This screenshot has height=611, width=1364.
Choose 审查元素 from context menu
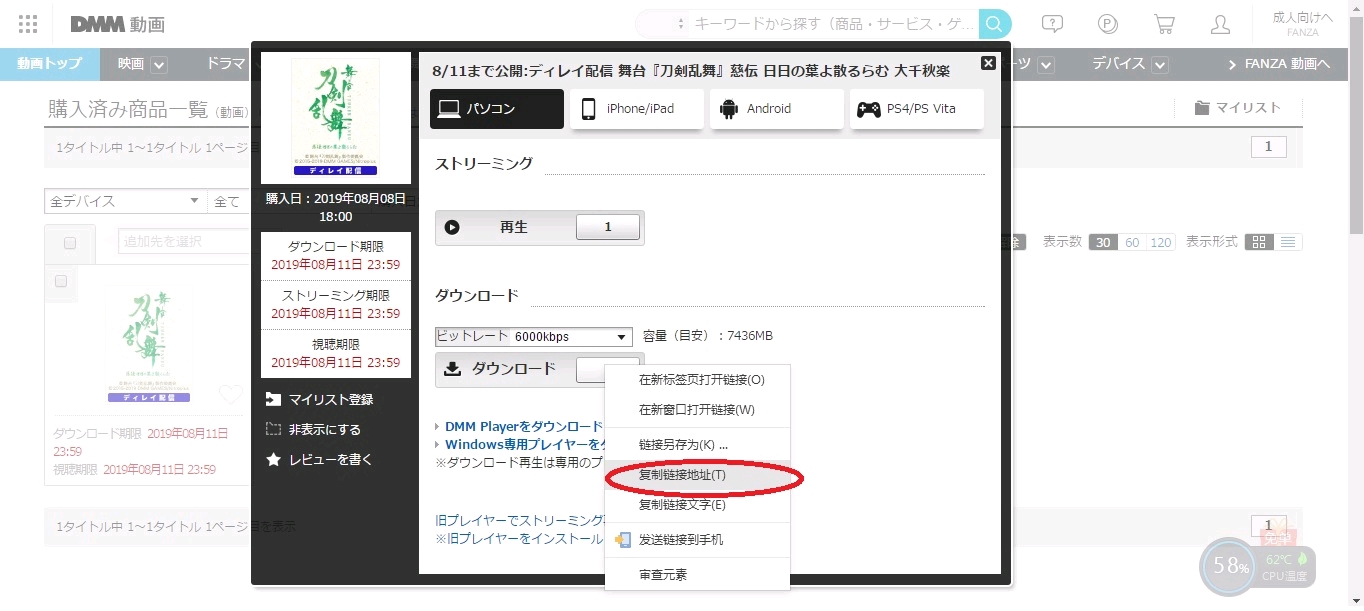point(698,575)
